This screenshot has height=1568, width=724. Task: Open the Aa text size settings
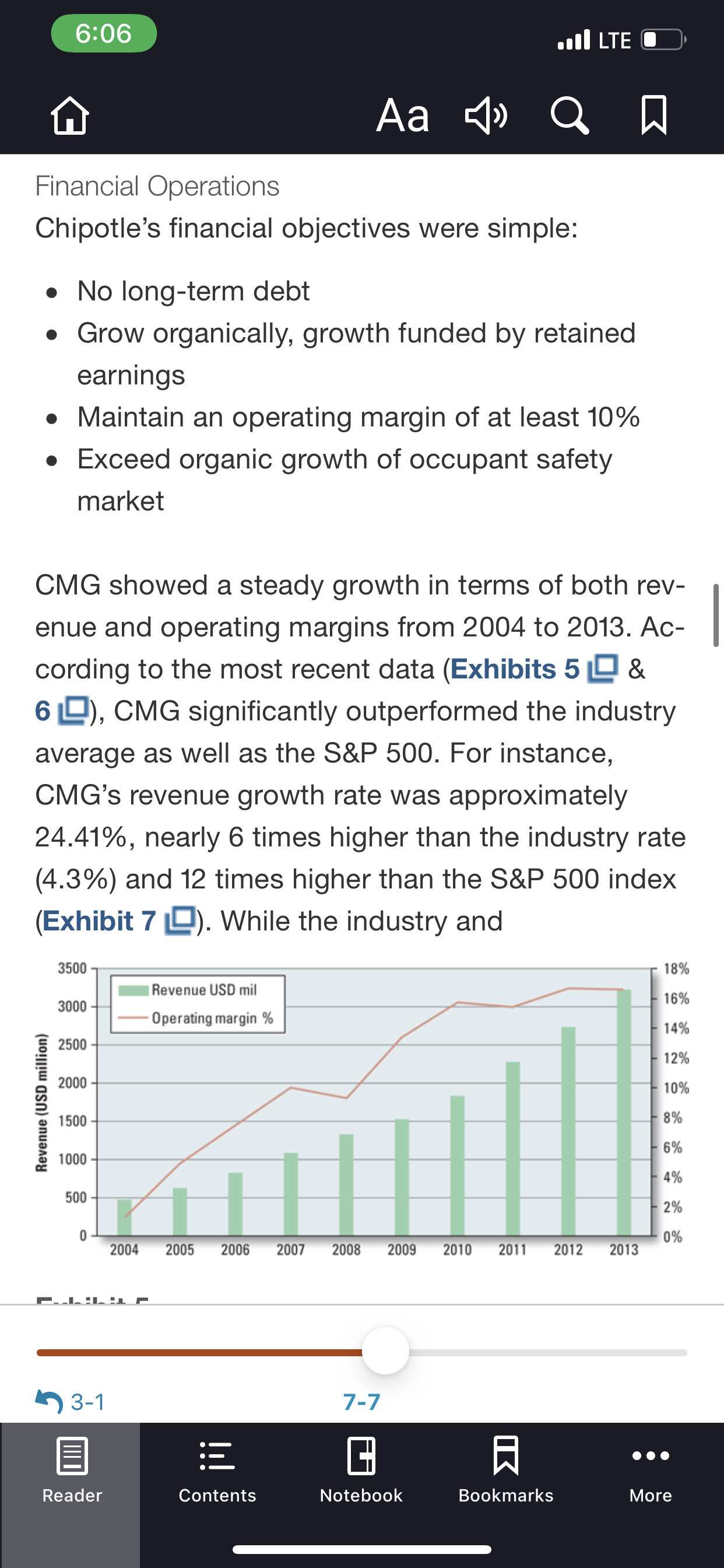click(x=402, y=116)
